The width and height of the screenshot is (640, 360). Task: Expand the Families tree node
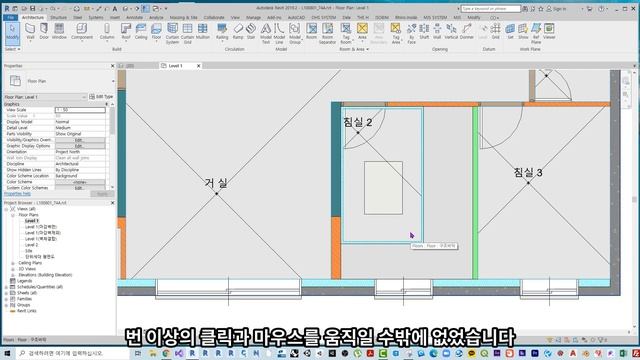click(x=7, y=299)
